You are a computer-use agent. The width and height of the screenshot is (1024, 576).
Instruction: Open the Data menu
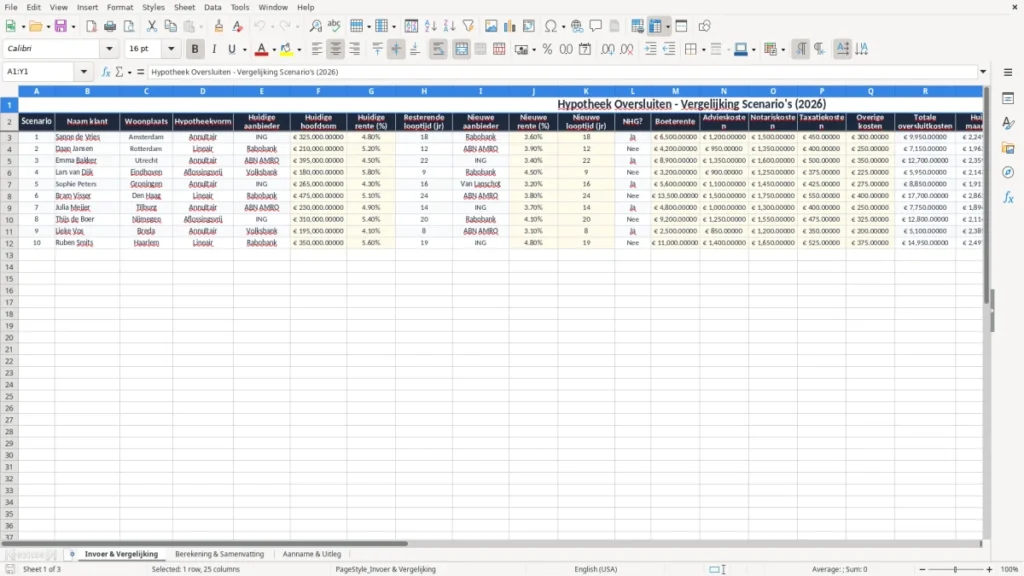(x=212, y=7)
